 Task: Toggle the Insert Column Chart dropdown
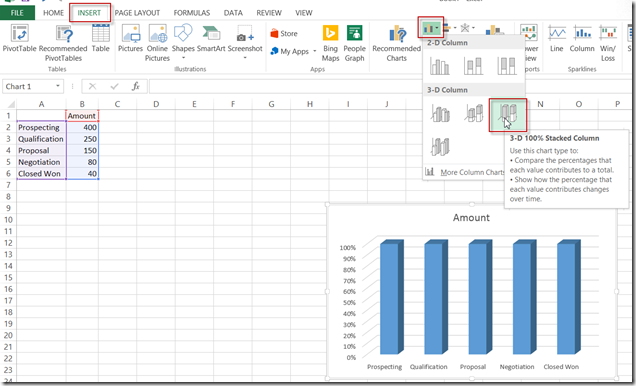(x=431, y=28)
